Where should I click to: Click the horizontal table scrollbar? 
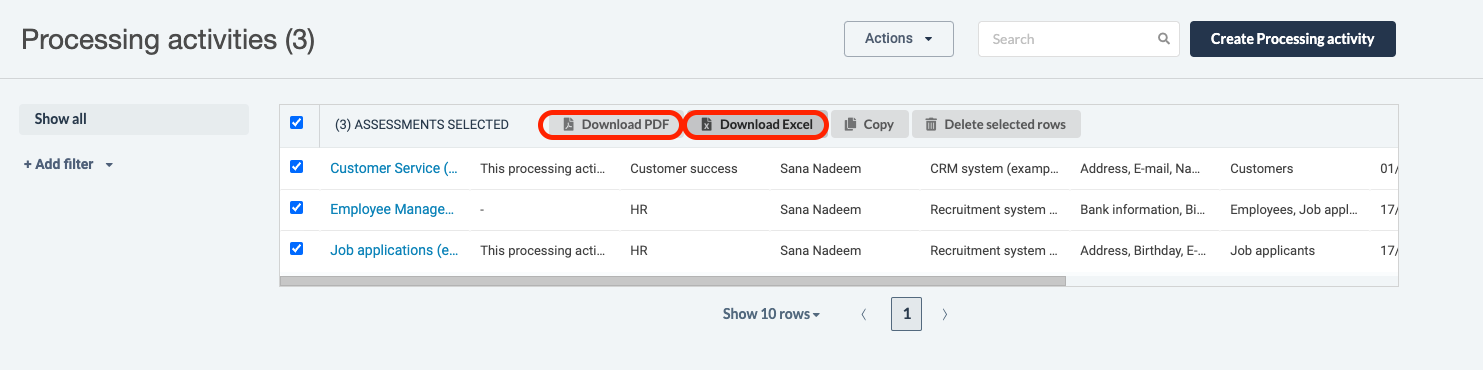click(673, 281)
